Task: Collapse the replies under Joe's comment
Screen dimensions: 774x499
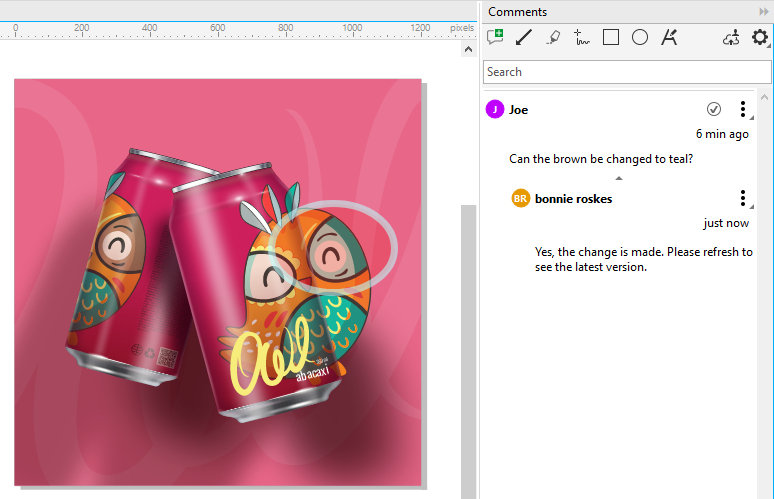Action: coord(619,178)
